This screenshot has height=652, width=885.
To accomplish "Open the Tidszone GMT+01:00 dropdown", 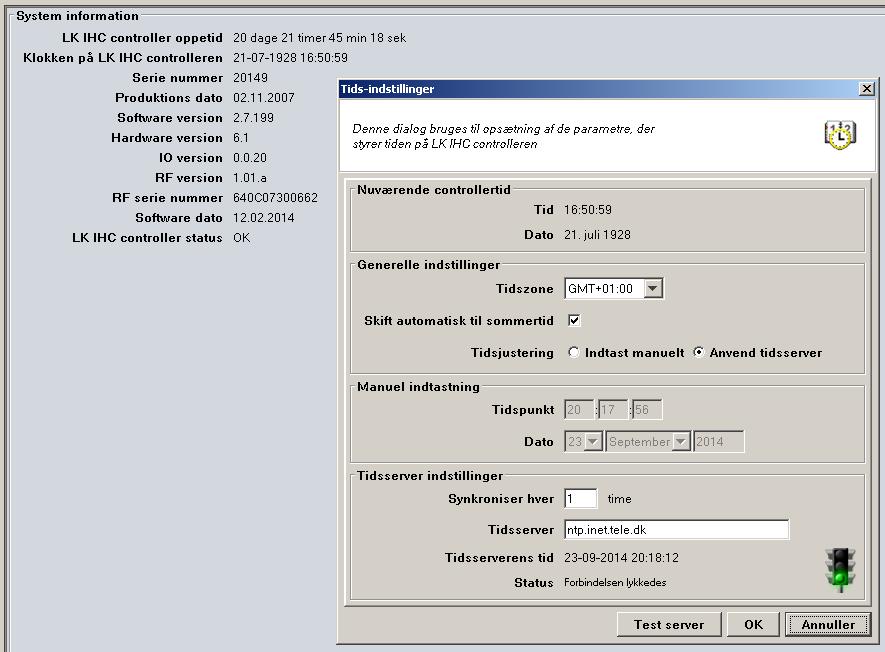I will (652, 289).
